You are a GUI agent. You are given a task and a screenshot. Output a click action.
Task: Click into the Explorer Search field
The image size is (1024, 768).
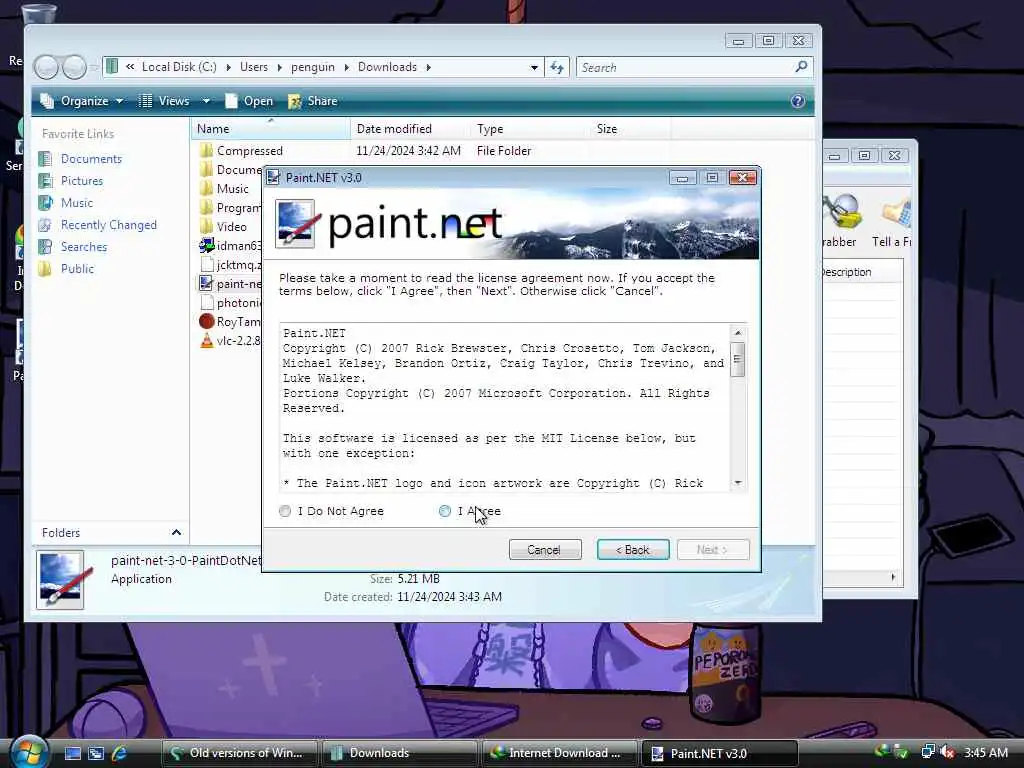point(686,67)
